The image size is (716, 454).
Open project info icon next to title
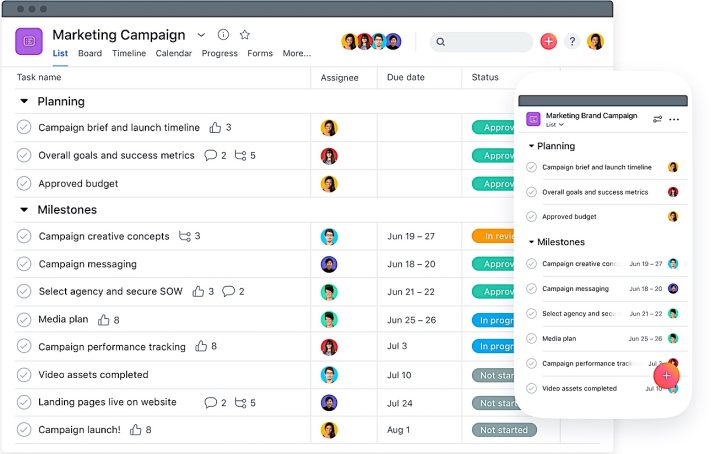(223, 35)
